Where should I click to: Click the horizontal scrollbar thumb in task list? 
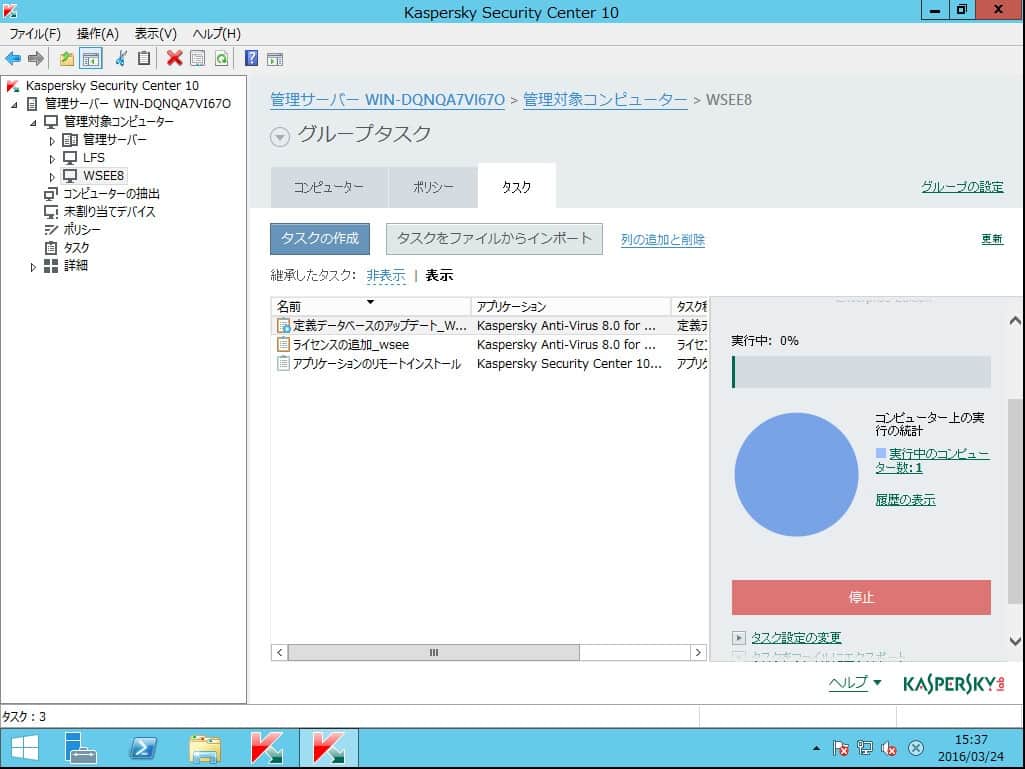pos(433,653)
